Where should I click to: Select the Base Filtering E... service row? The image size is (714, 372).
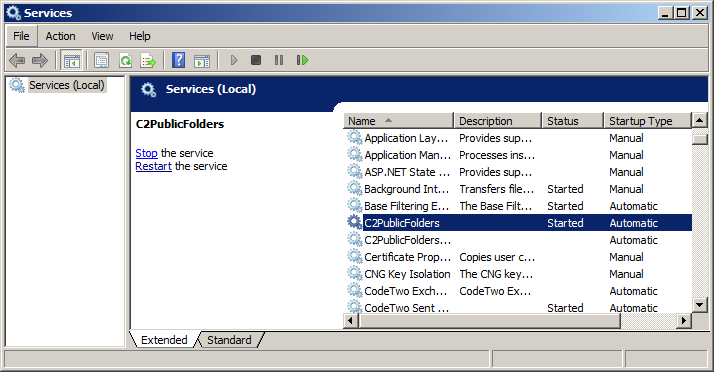coord(518,206)
